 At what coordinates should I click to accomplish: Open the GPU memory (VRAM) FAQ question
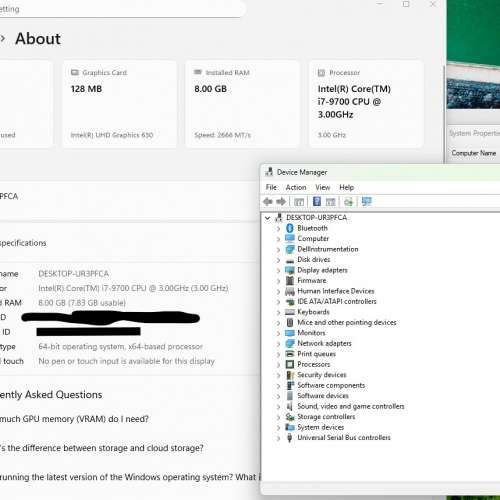pos(74,419)
